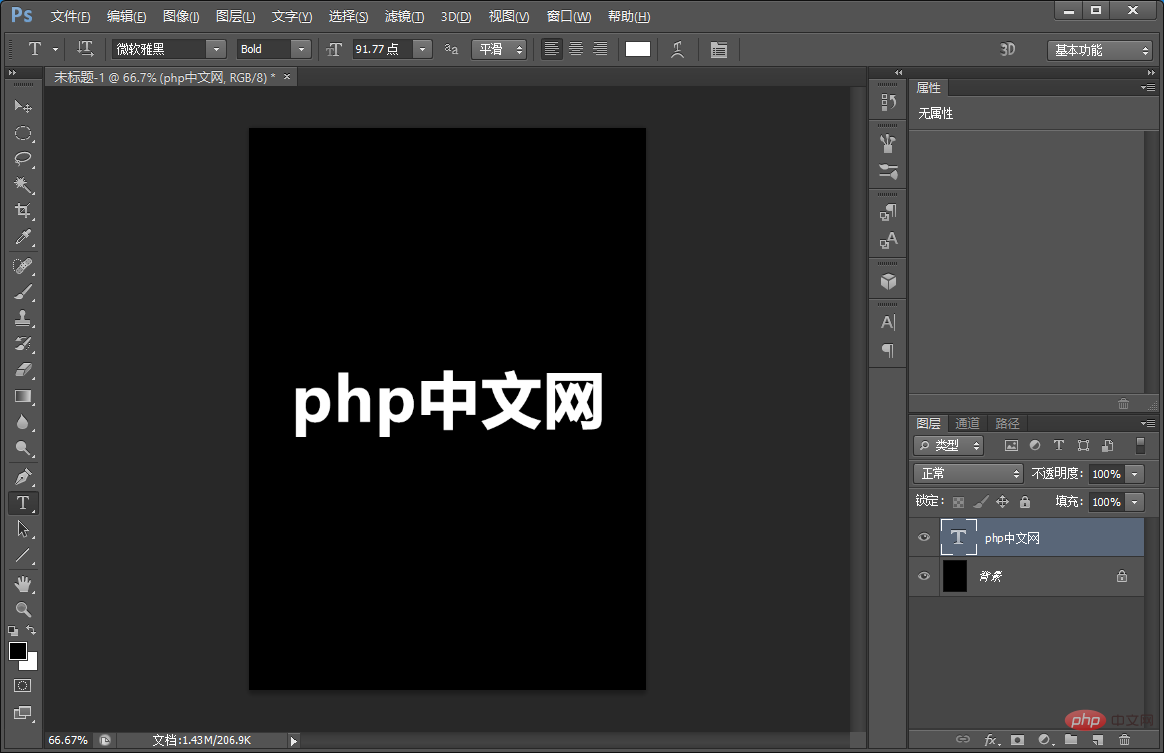Delete layer using the trash icon

point(1124,740)
